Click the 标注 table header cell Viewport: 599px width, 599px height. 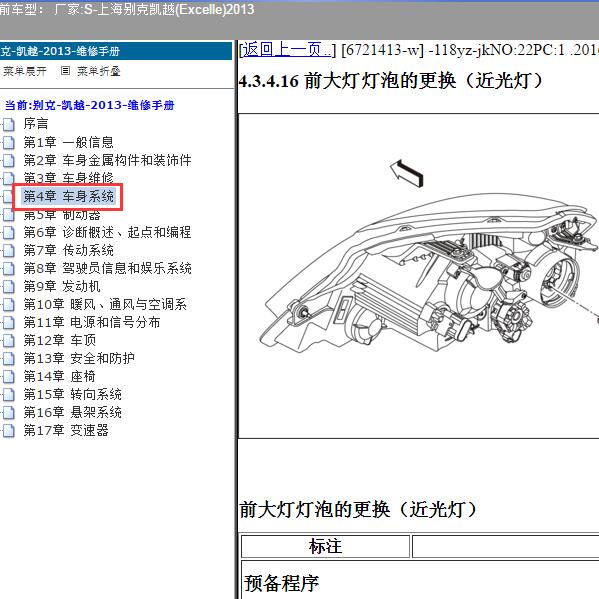[x=325, y=546]
